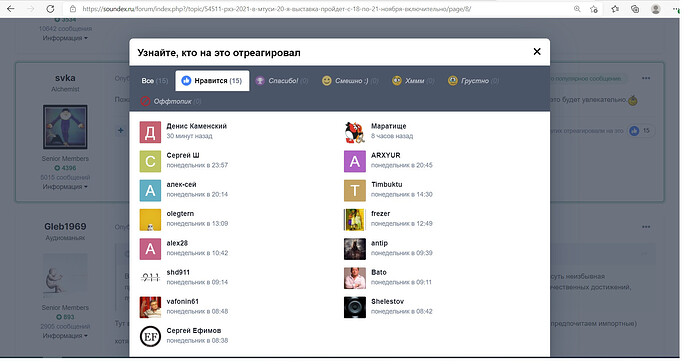Click the laughing smiley Смешно icon
Image resolution: width=690 pixels, height=364 pixels.
[x=327, y=81]
